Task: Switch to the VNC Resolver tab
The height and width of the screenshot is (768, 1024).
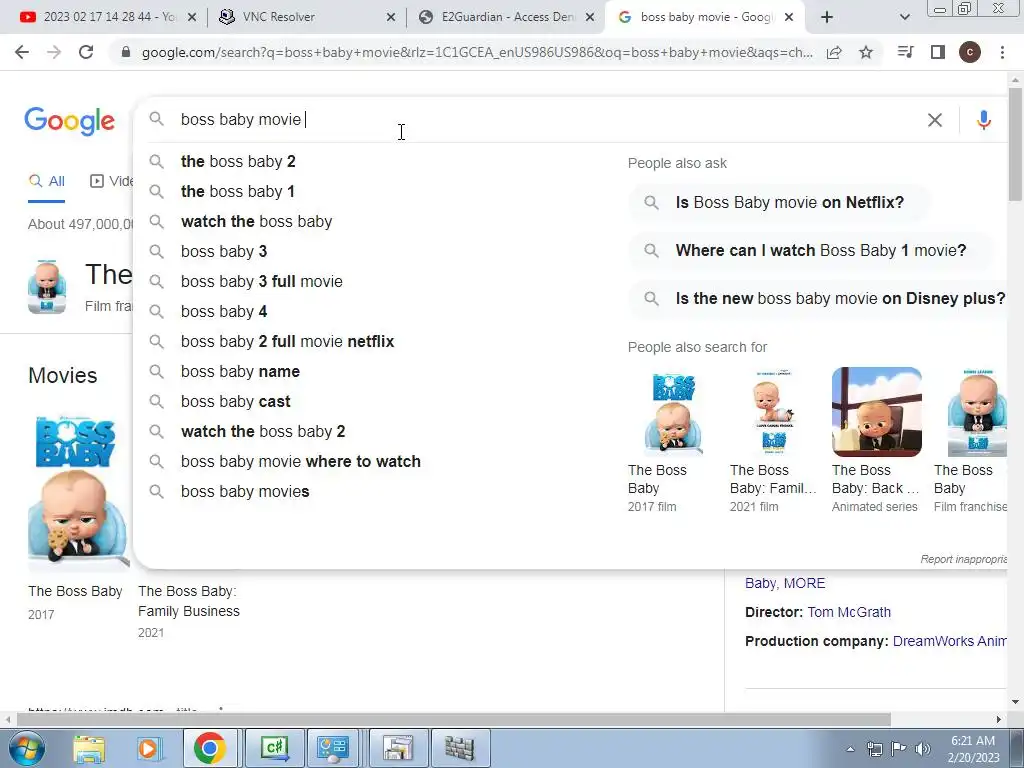Action: (x=304, y=17)
